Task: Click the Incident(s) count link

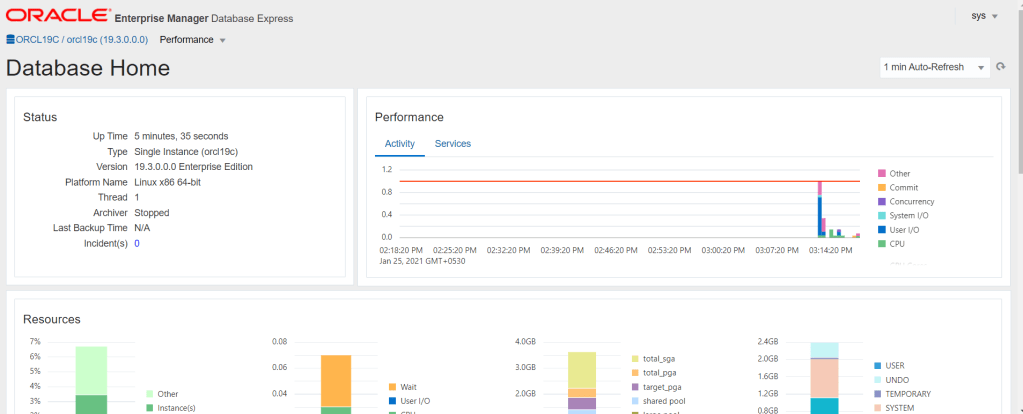Action: pos(137,244)
